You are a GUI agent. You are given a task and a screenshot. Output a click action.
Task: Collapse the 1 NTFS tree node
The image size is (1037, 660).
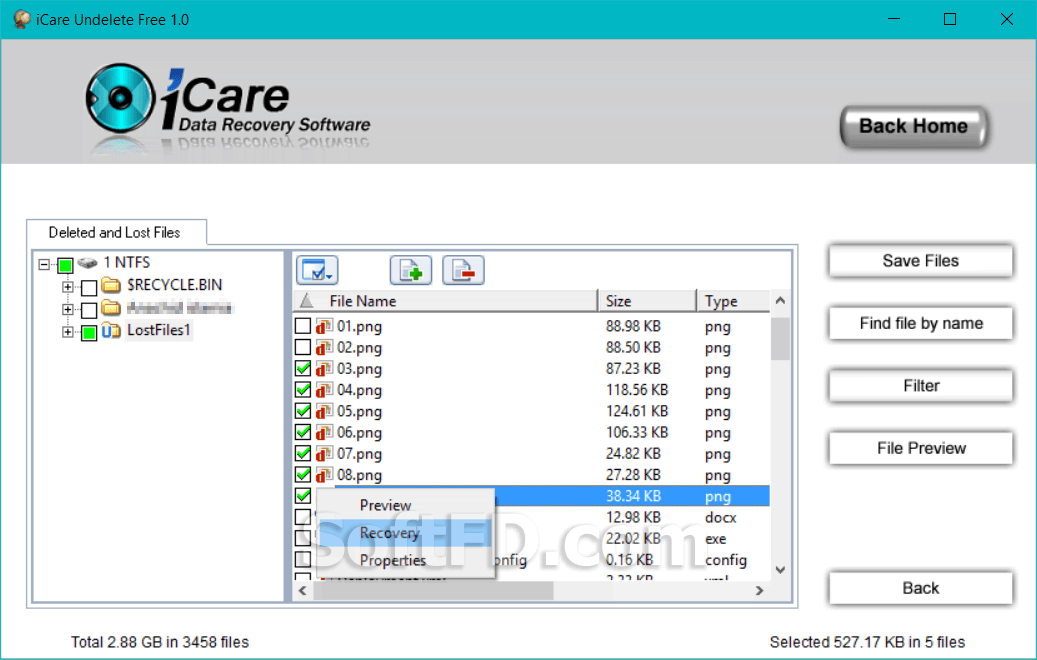pyautogui.click(x=44, y=265)
